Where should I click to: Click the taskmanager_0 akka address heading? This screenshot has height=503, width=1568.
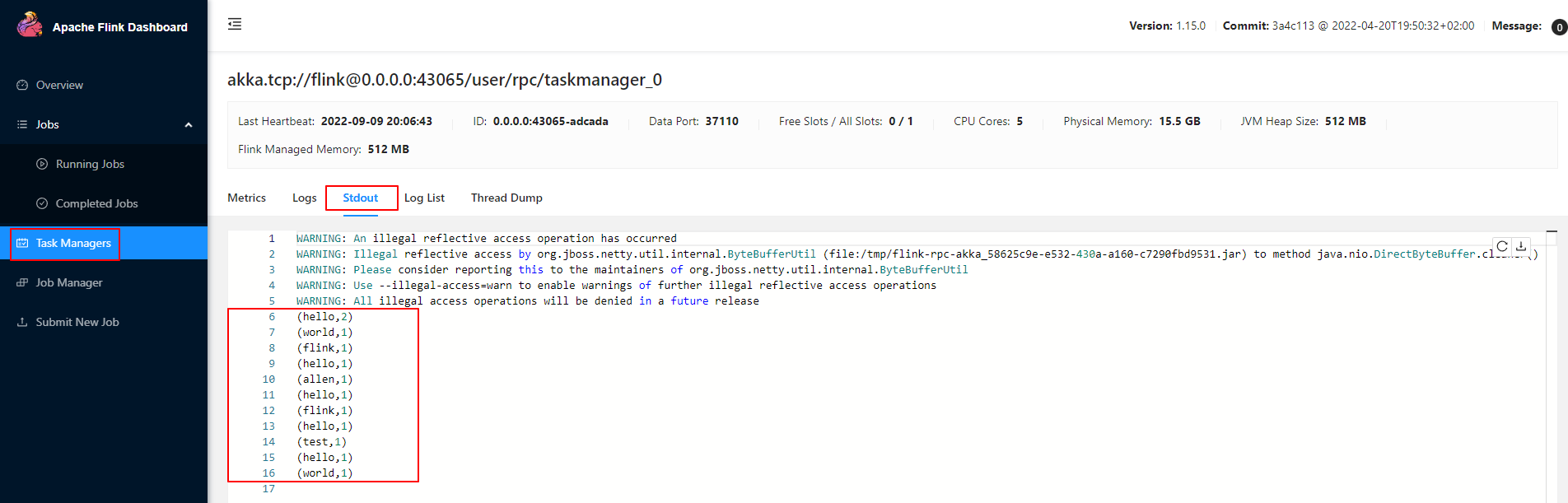point(445,80)
